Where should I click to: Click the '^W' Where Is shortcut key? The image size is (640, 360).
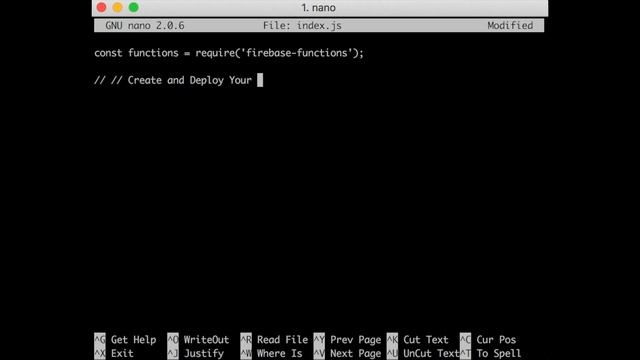pos(246,353)
